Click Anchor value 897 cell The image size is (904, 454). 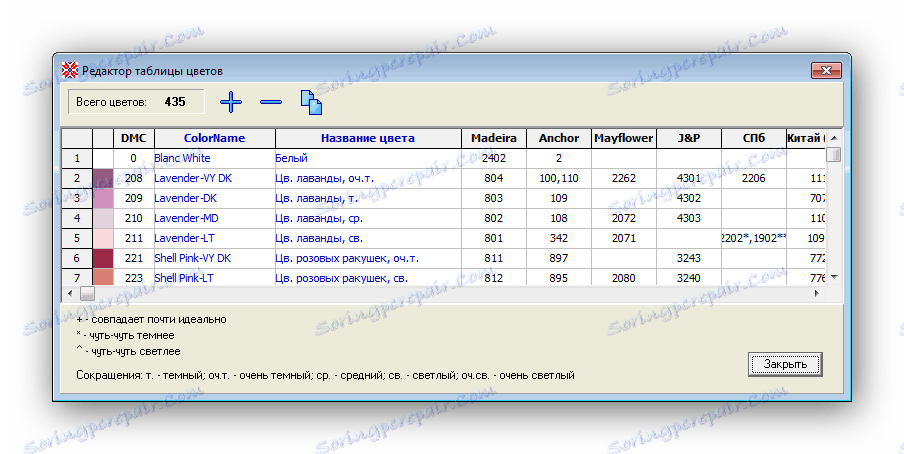coord(559,258)
